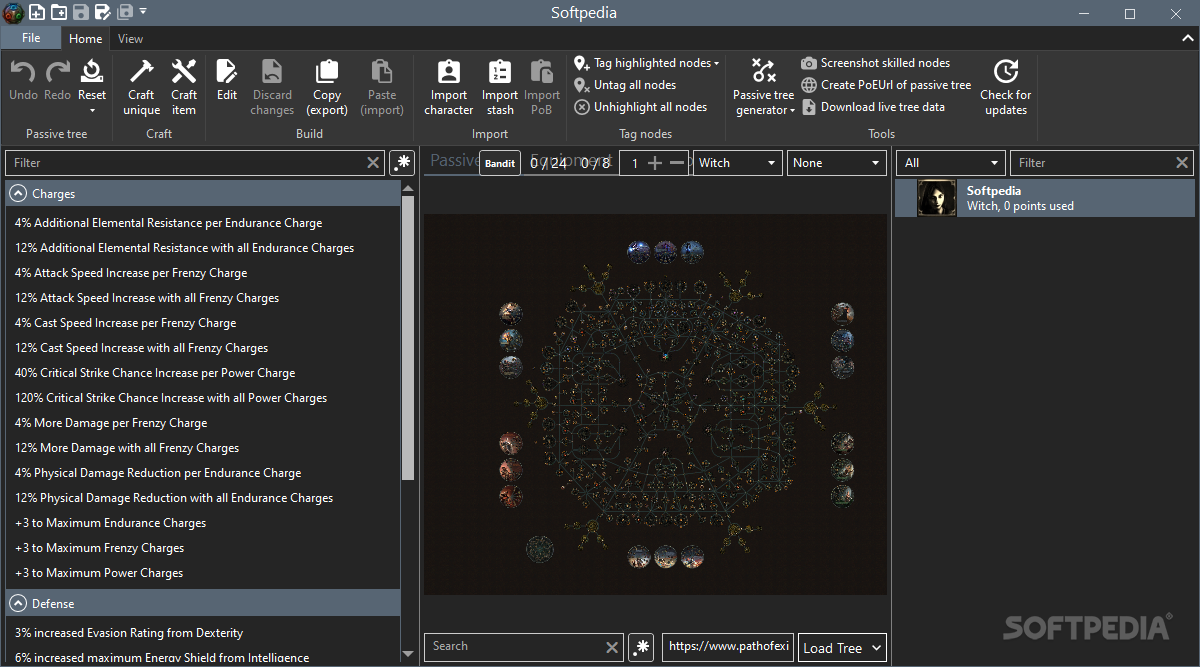Decrease level with minus button
The width and height of the screenshot is (1200, 667).
677,163
